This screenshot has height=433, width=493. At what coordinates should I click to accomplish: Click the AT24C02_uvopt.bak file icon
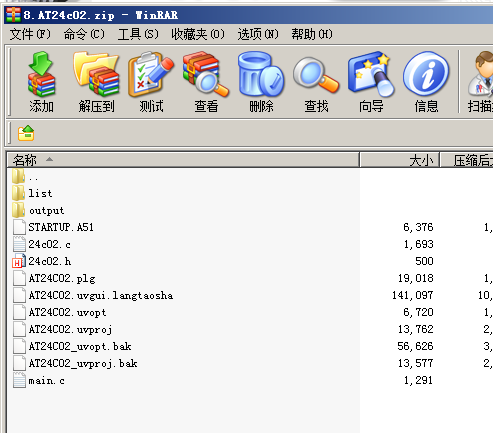tap(19, 346)
